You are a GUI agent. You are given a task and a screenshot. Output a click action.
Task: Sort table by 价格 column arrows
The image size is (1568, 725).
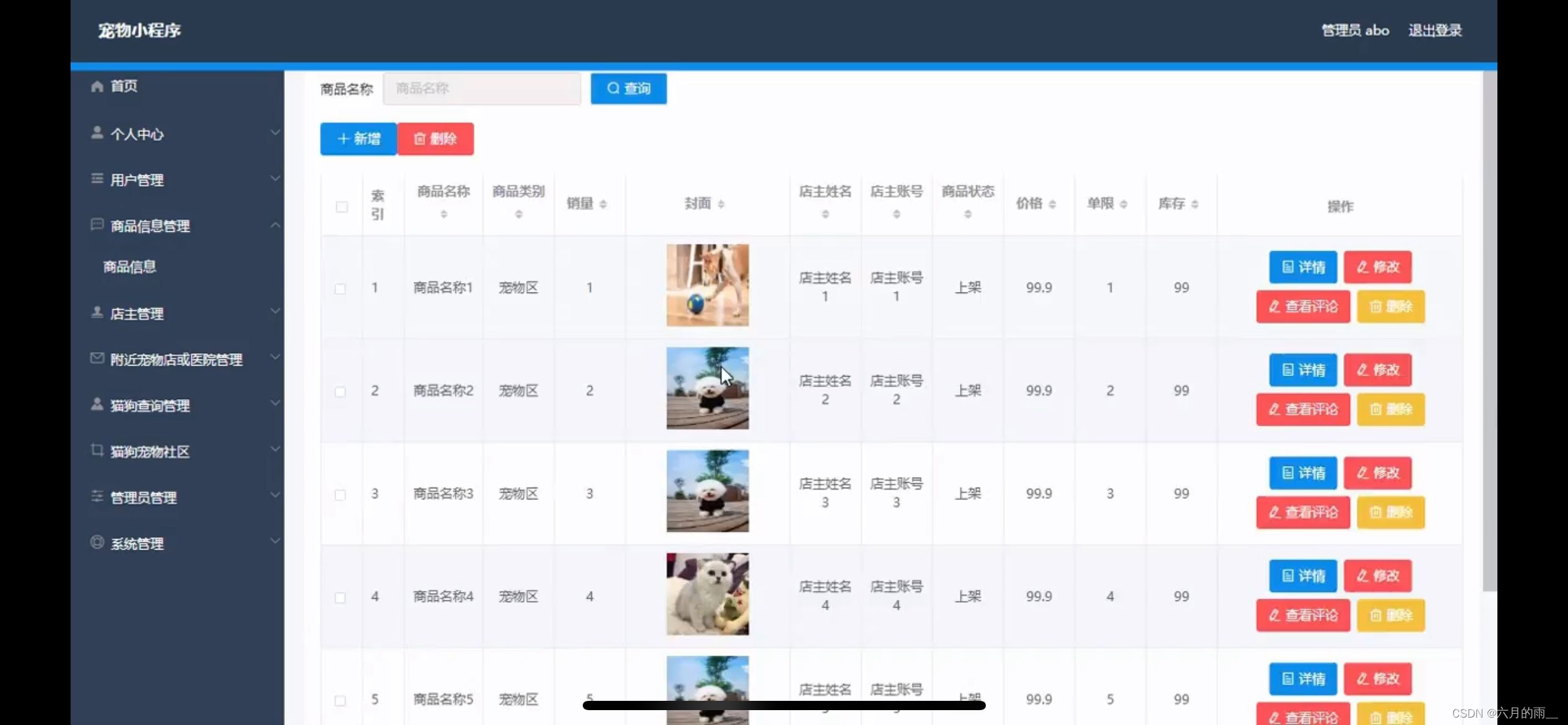(1052, 204)
